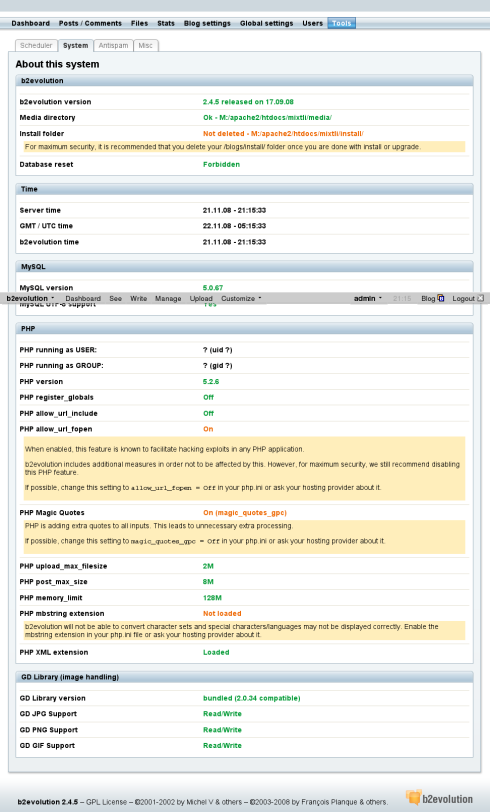Click the Media directory value 'Ok - M:/apache2/htdocs/mixtli/media/'
The image size is (490, 812).
coord(267,118)
